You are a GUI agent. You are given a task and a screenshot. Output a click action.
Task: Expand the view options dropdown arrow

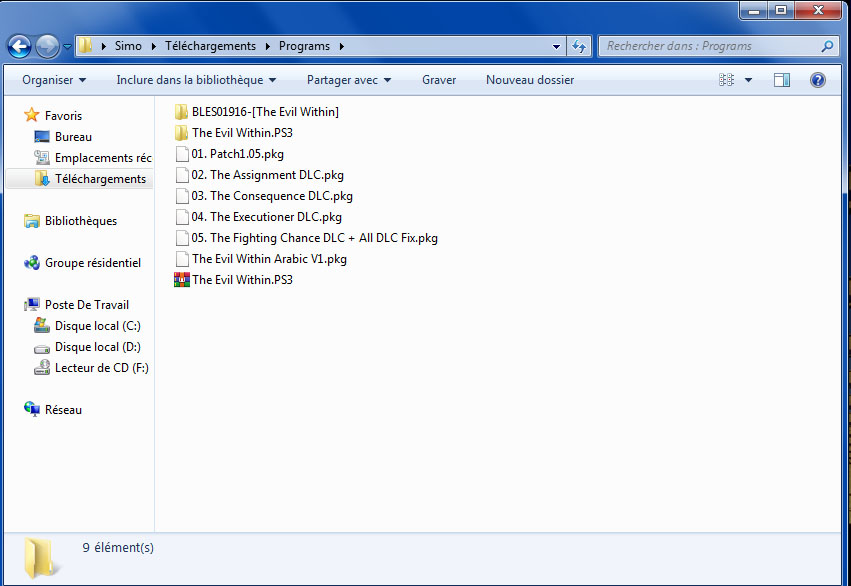(748, 80)
